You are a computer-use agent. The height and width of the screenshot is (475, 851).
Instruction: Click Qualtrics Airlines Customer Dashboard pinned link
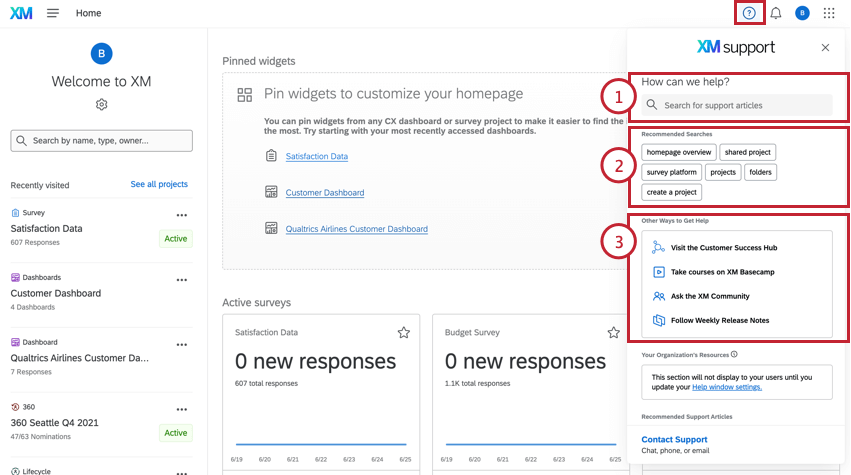(x=357, y=229)
